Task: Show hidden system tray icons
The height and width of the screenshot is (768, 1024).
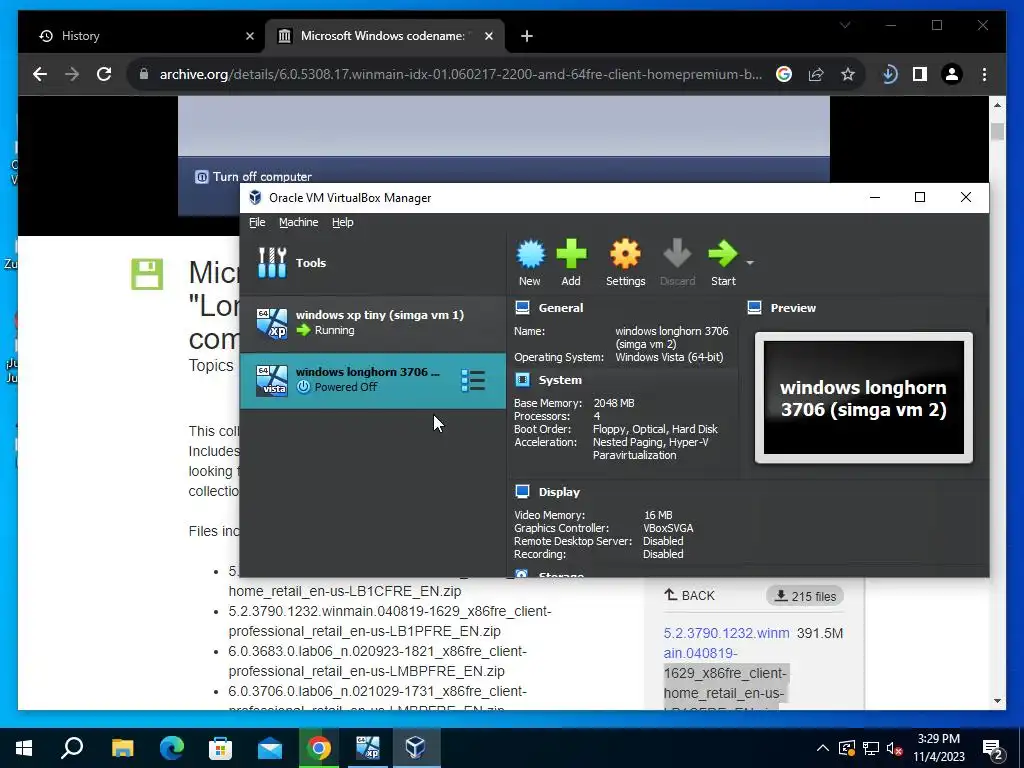Action: (x=823, y=748)
